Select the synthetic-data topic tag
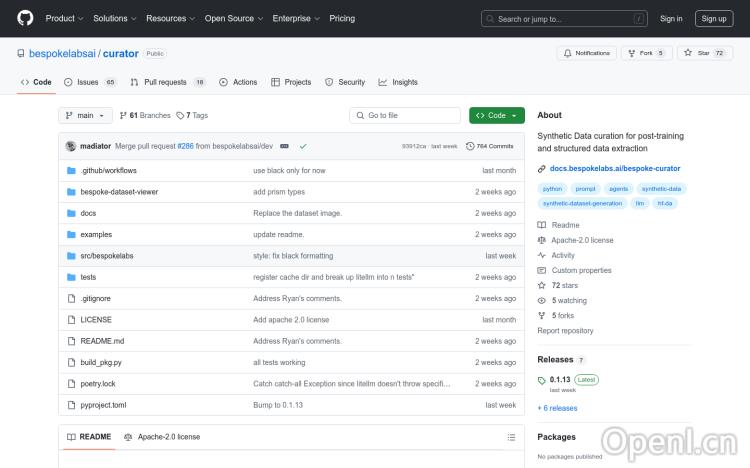 point(661,188)
